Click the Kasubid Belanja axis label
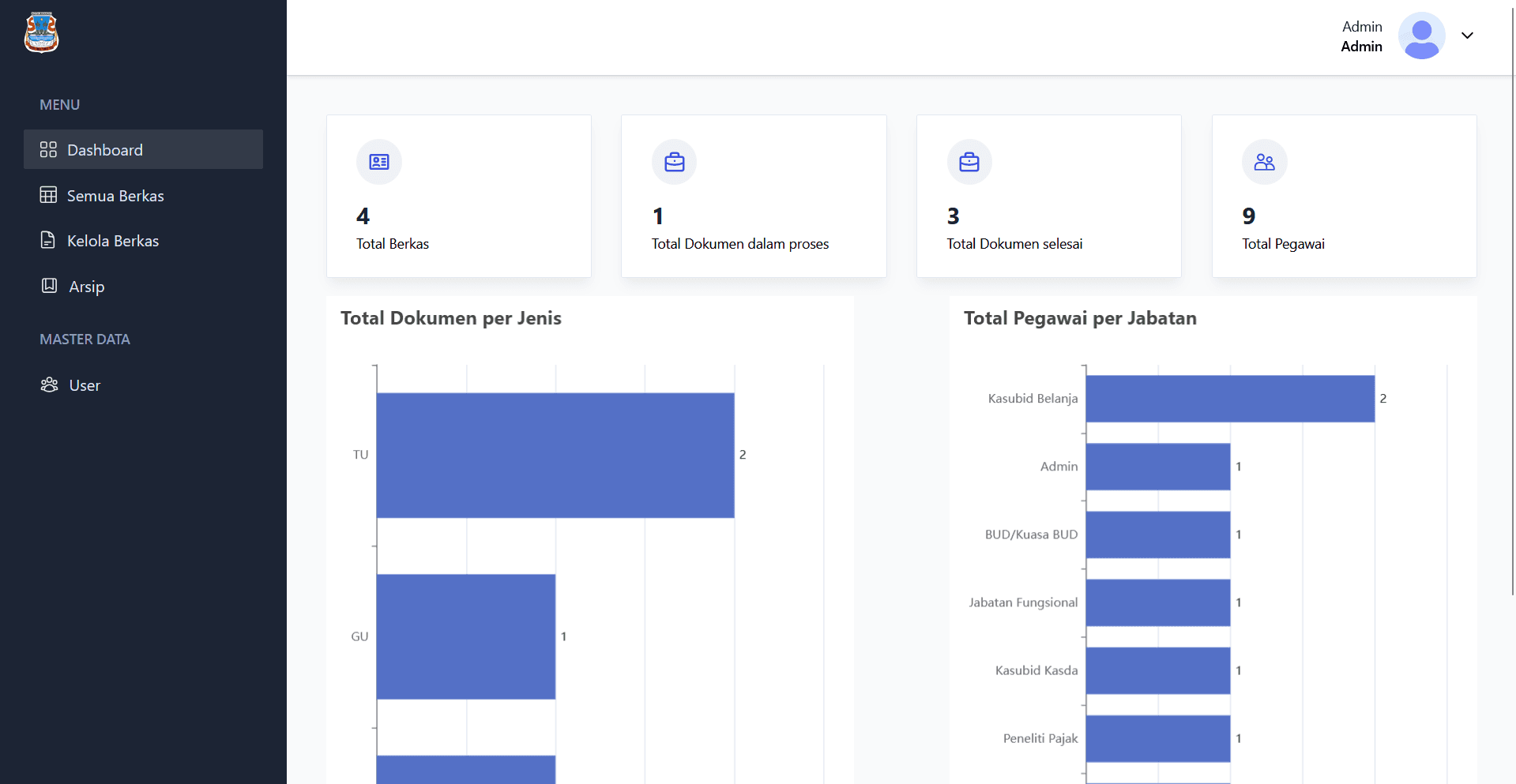1516x784 pixels. tap(1033, 399)
